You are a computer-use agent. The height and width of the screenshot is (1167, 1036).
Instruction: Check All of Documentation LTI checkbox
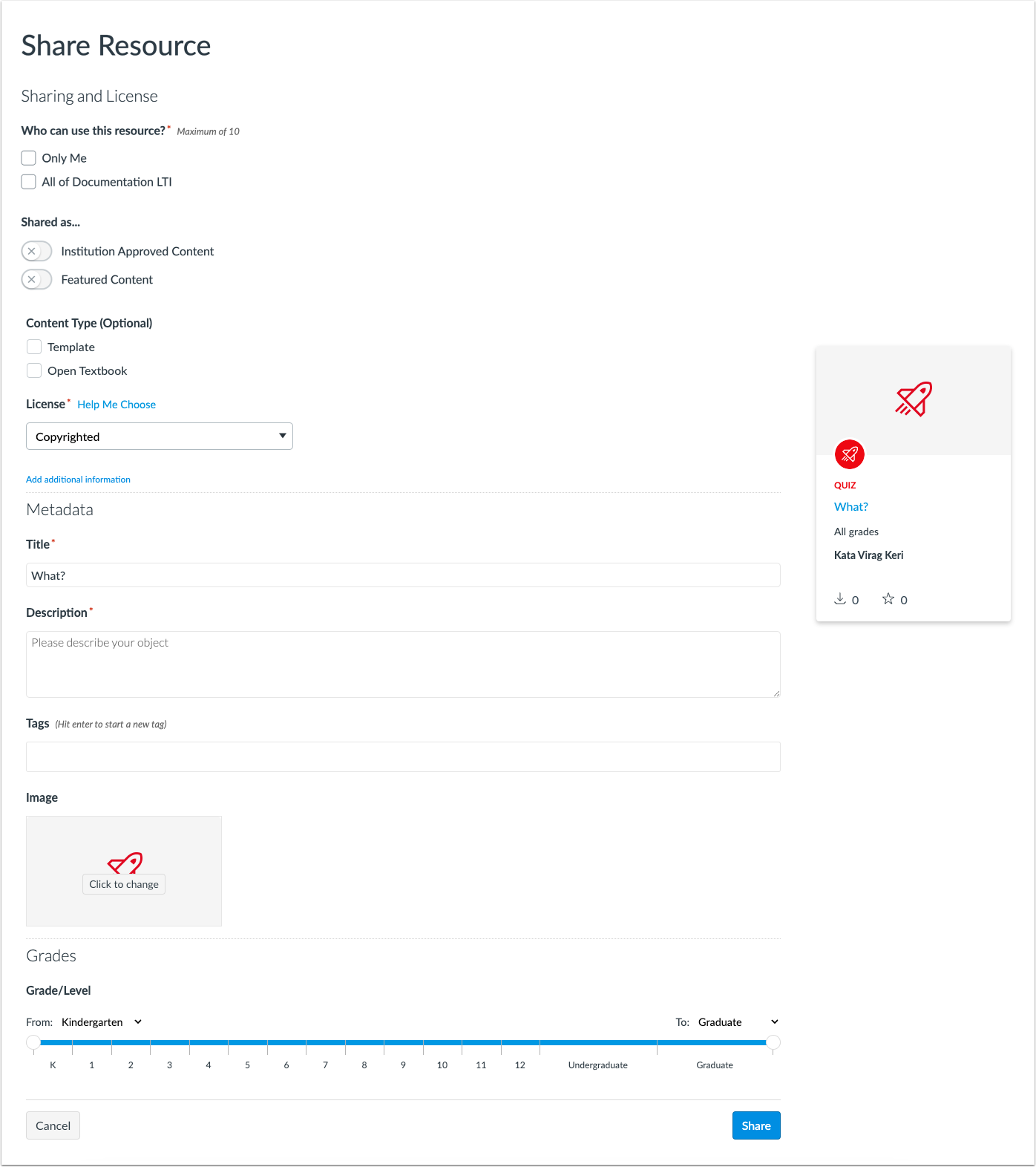pyautogui.click(x=29, y=182)
